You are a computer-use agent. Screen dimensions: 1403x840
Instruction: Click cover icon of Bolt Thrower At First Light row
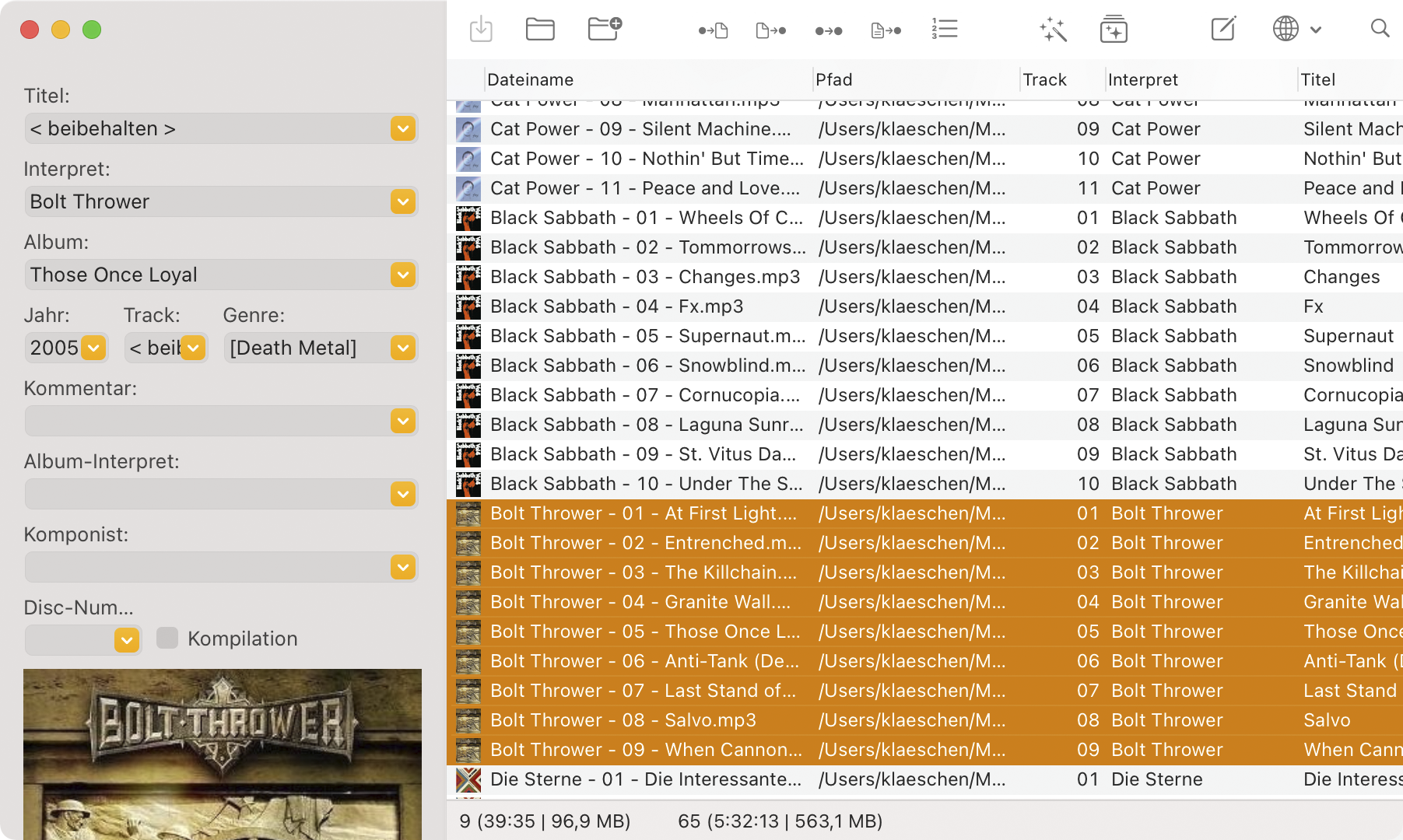click(468, 513)
